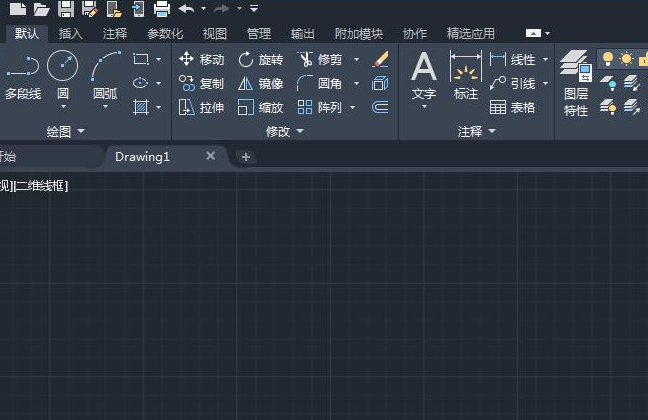Activate the 旋转 (Rotate) tool
The width and height of the screenshot is (648, 420).
260,60
